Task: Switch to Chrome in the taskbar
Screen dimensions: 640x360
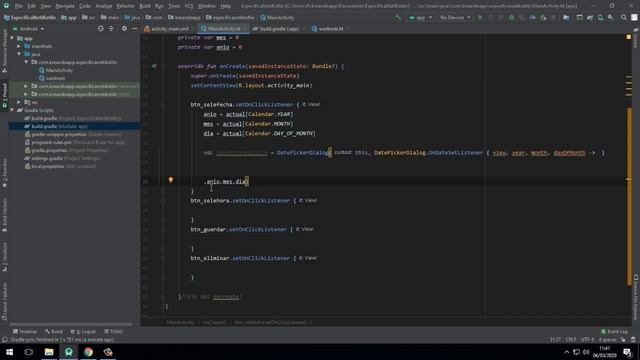Action: [x=88, y=352]
